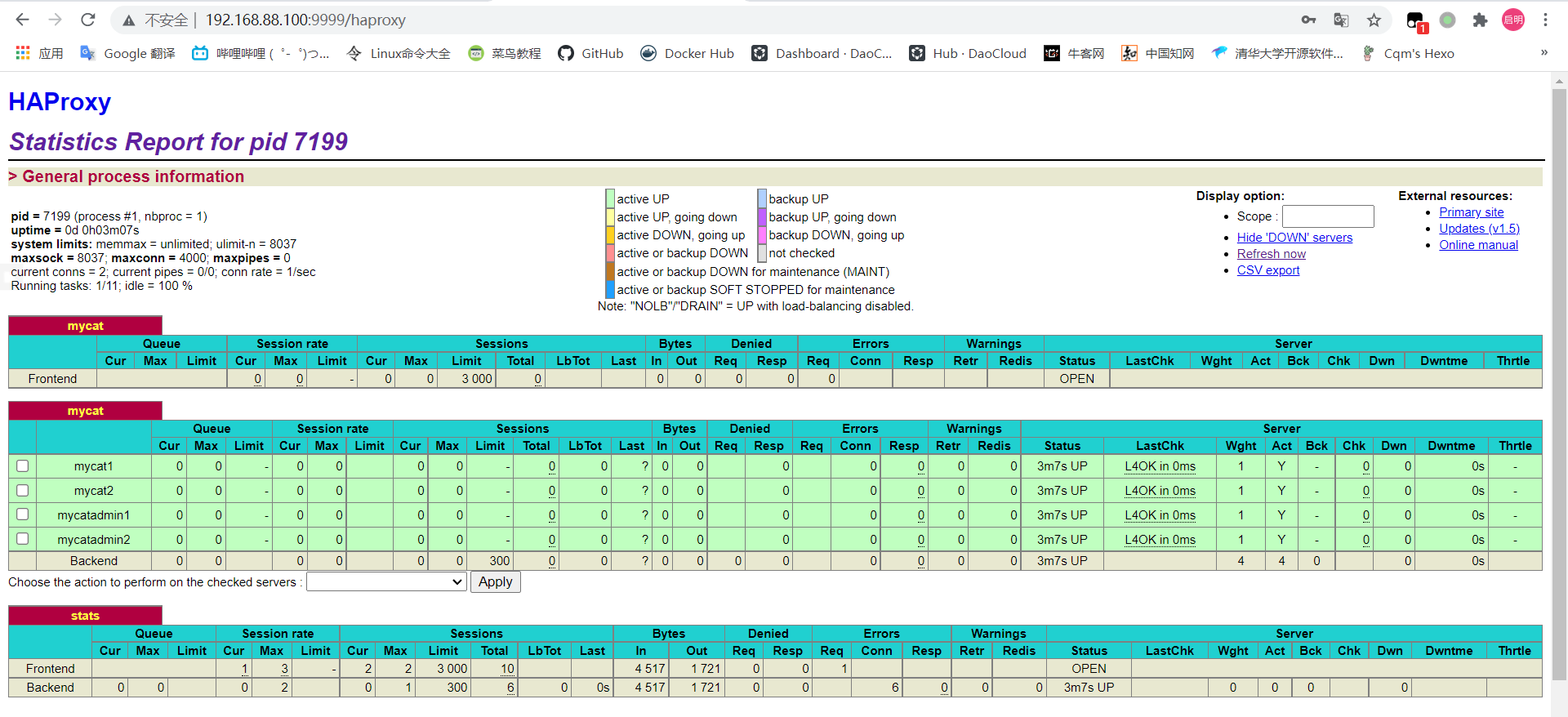Open the Cqm's Hexo bookmark
1568x717 pixels.
[1407, 53]
